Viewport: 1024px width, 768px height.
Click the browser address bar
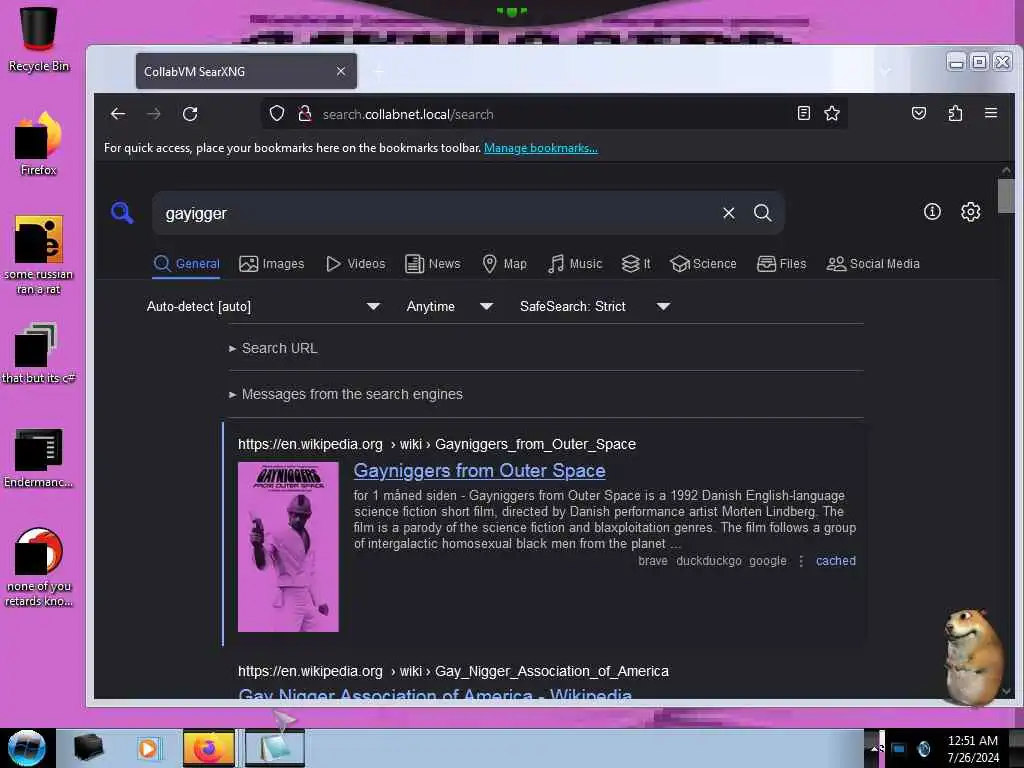(552, 114)
